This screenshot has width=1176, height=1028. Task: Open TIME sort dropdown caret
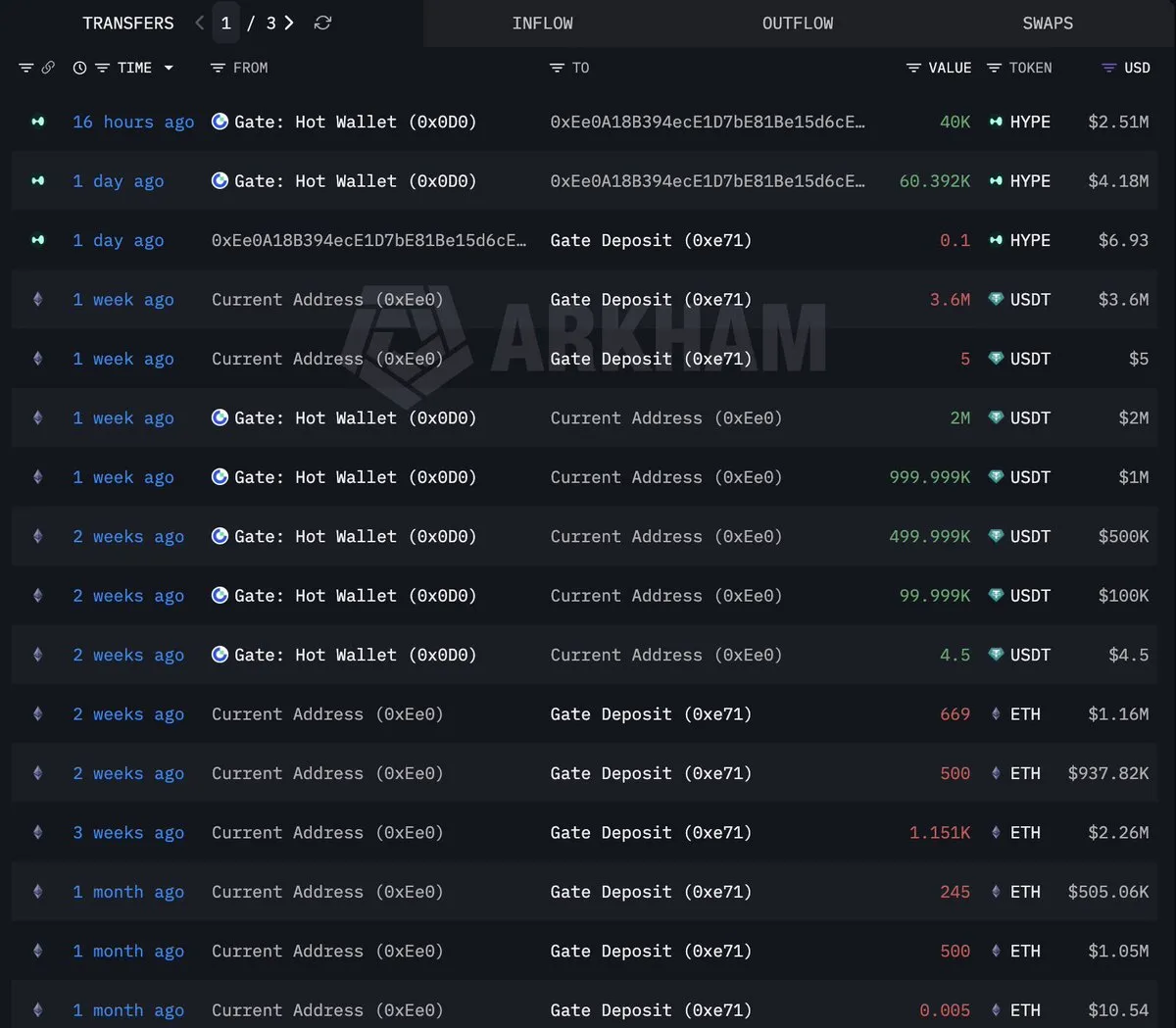point(169,68)
